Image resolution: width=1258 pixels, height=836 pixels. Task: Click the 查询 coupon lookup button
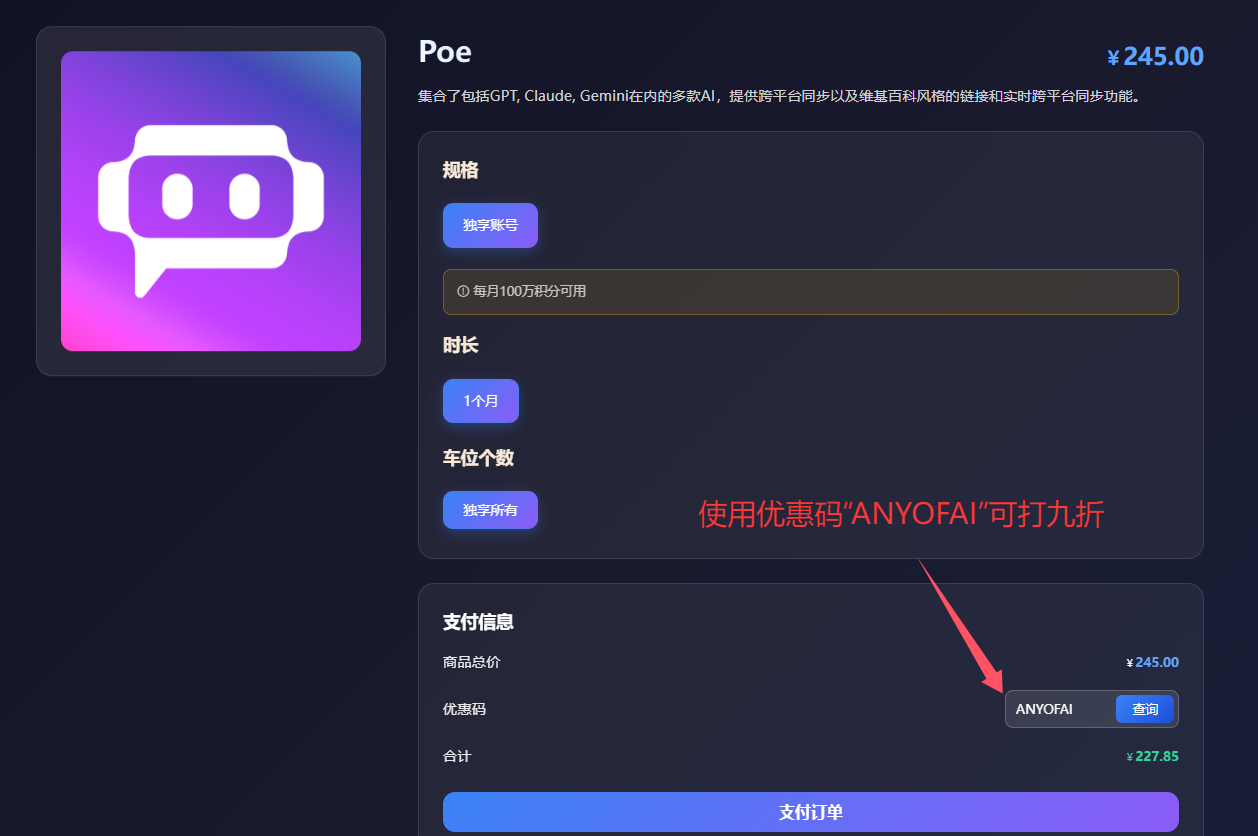(1143, 709)
